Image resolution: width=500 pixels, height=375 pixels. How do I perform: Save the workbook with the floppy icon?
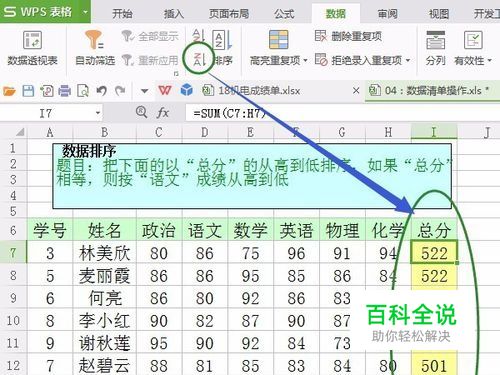(x=28, y=90)
